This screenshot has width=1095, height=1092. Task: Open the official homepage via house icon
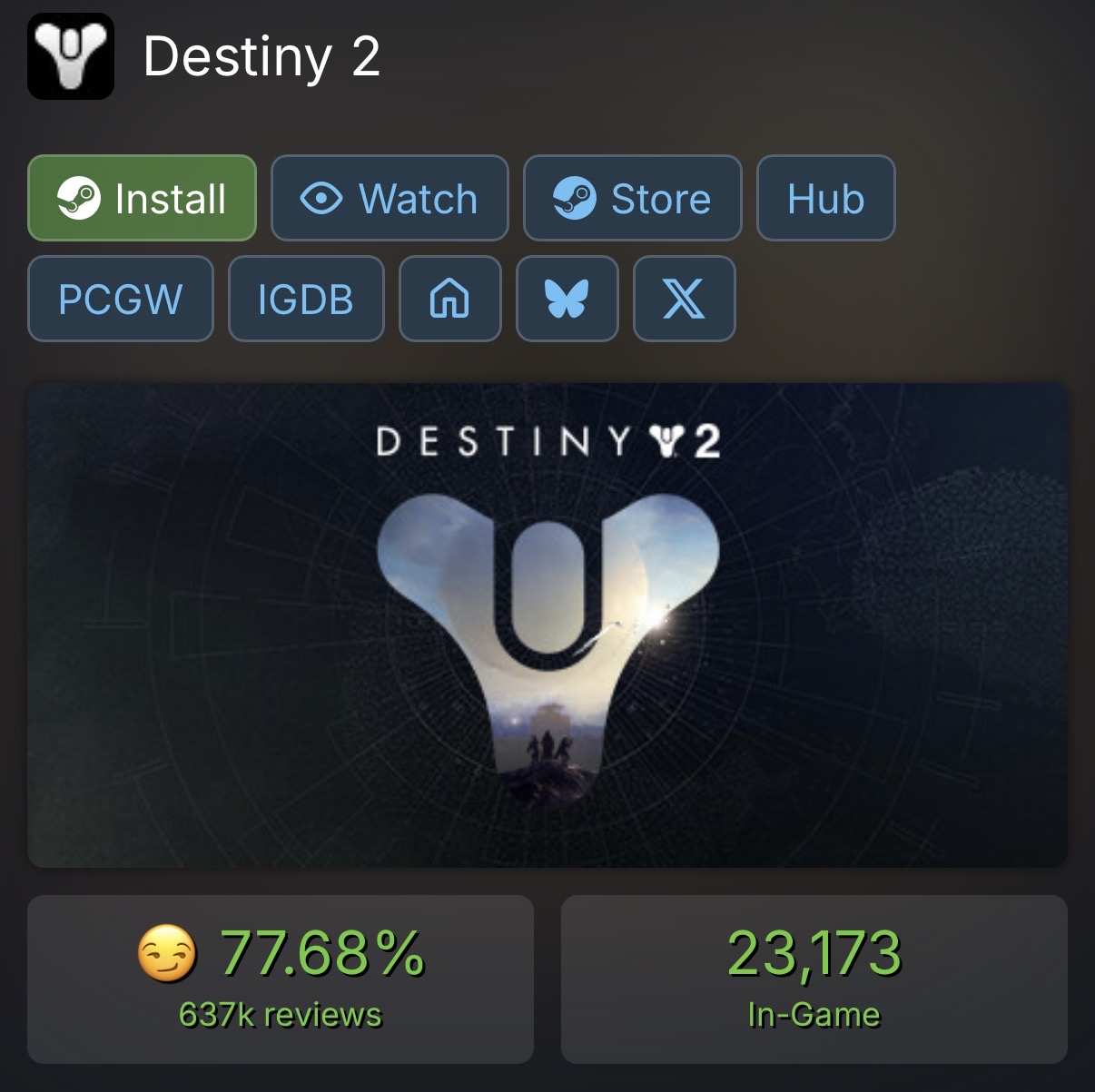click(449, 299)
